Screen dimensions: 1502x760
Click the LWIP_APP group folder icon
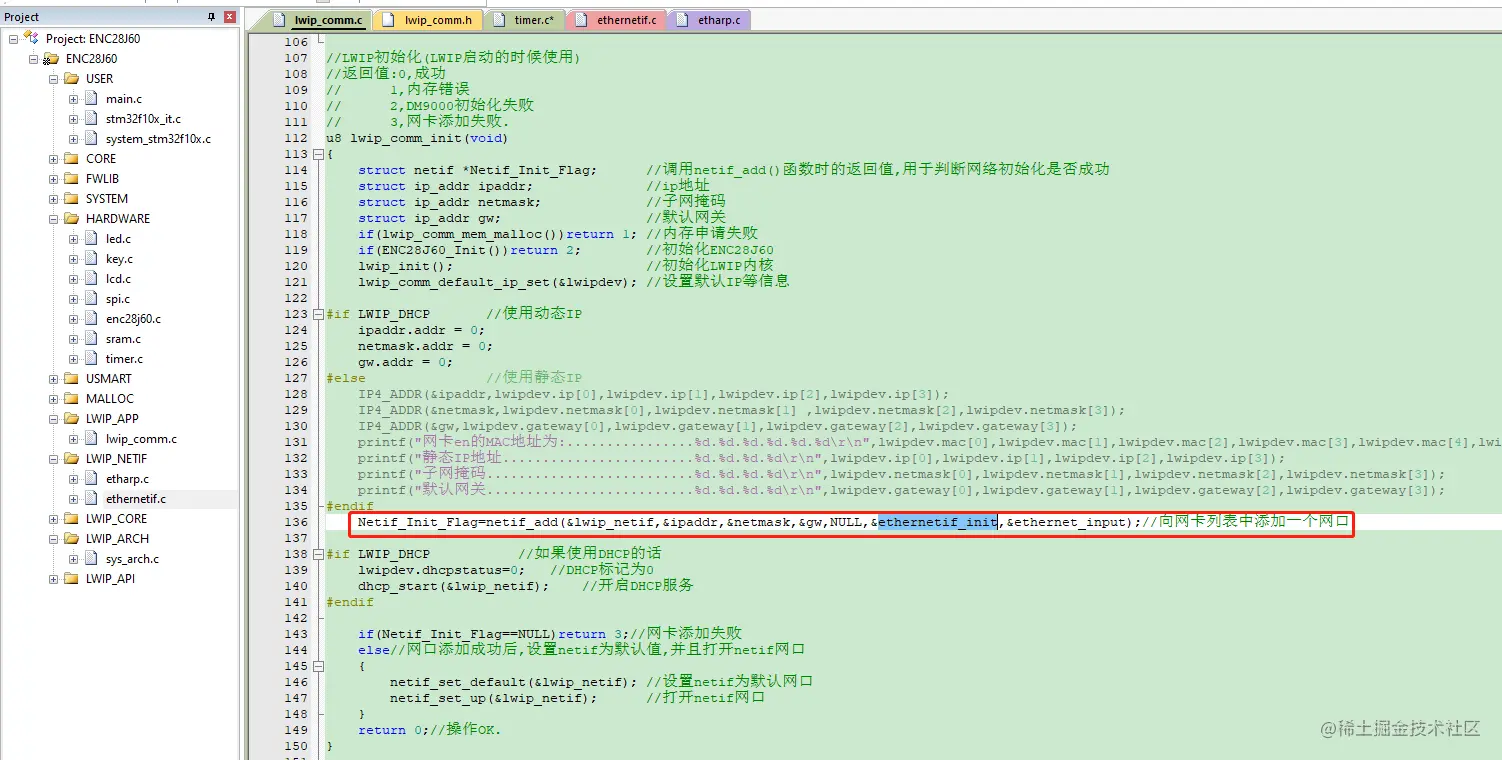point(71,419)
